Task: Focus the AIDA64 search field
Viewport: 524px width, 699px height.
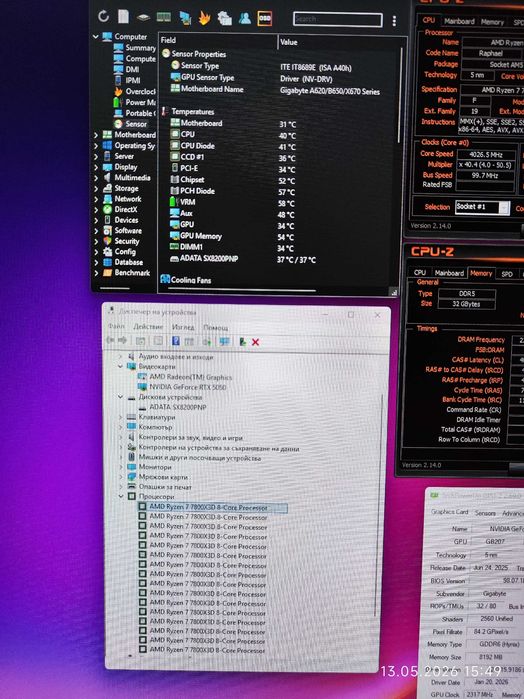Action: click(x=338, y=19)
